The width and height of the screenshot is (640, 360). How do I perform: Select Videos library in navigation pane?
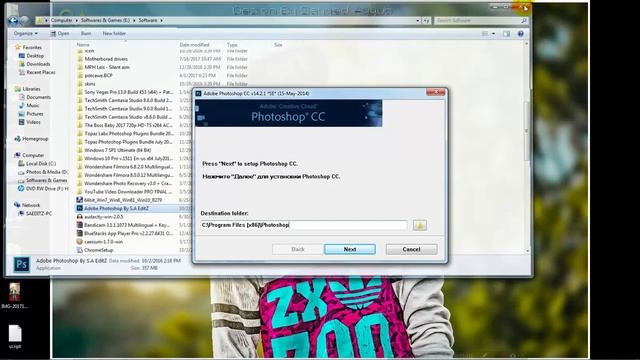click(33, 122)
